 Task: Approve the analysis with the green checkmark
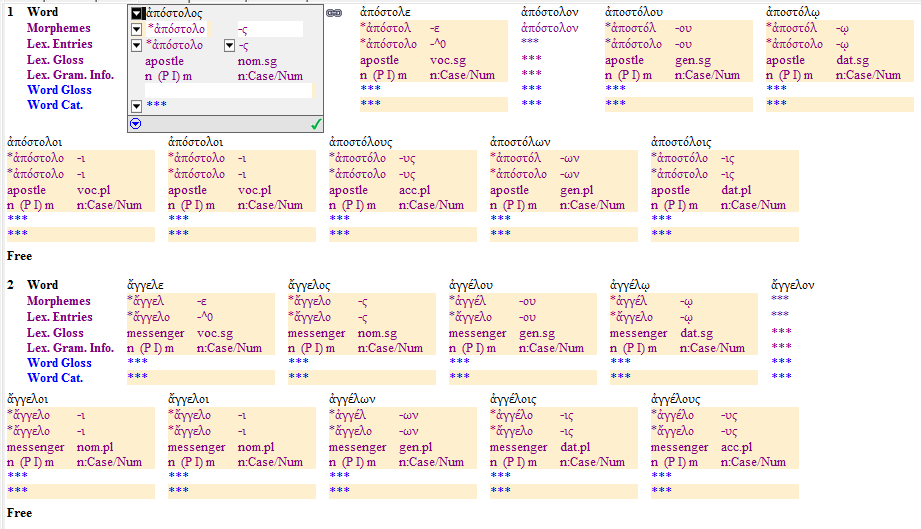(315, 124)
